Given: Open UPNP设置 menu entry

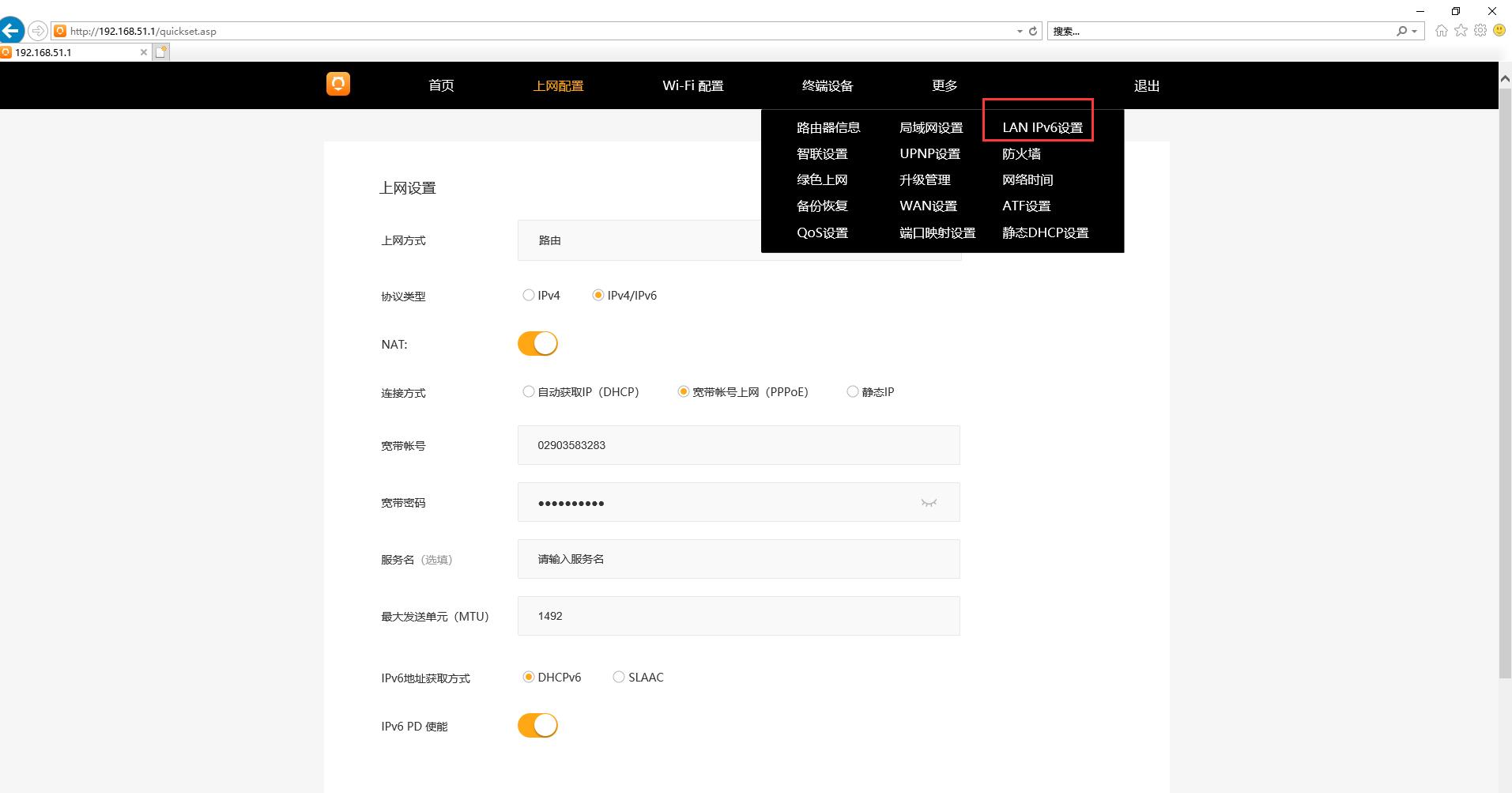Looking at the screenshot, I should (x=929, y=153).
